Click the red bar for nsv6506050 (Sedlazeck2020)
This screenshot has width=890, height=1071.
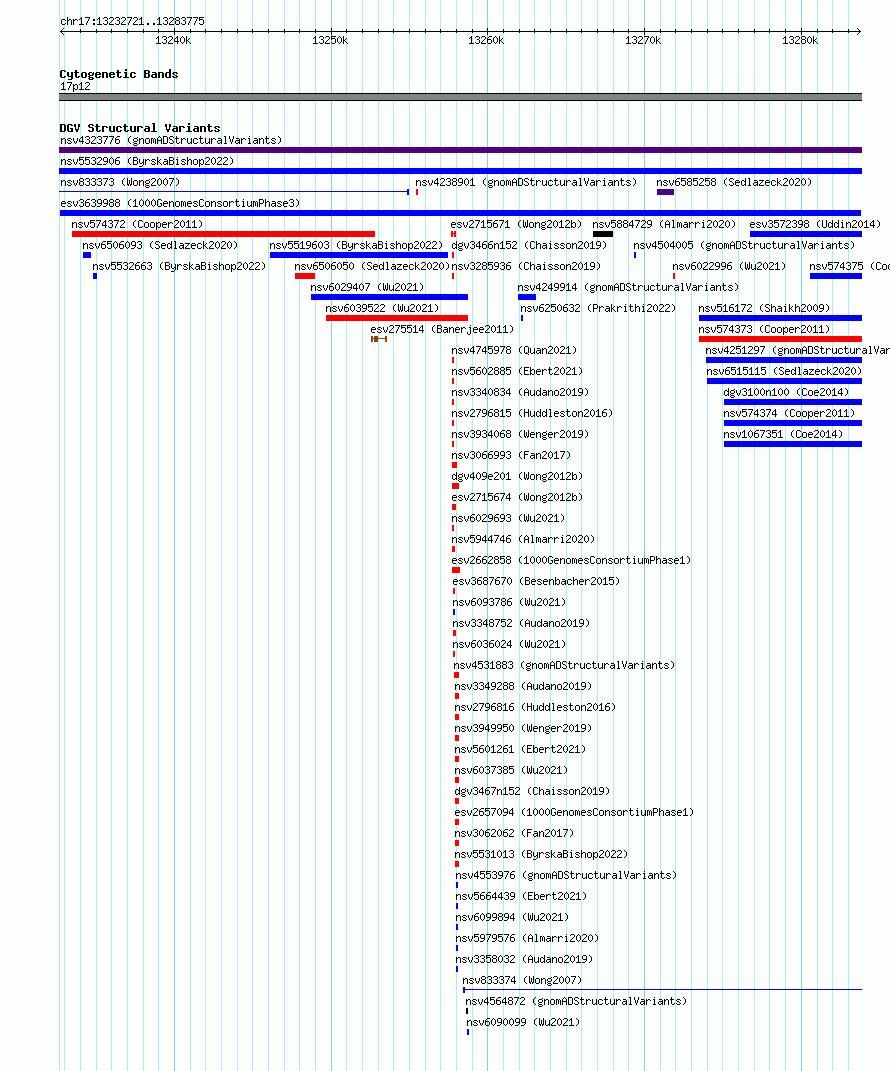click(305, 276)
